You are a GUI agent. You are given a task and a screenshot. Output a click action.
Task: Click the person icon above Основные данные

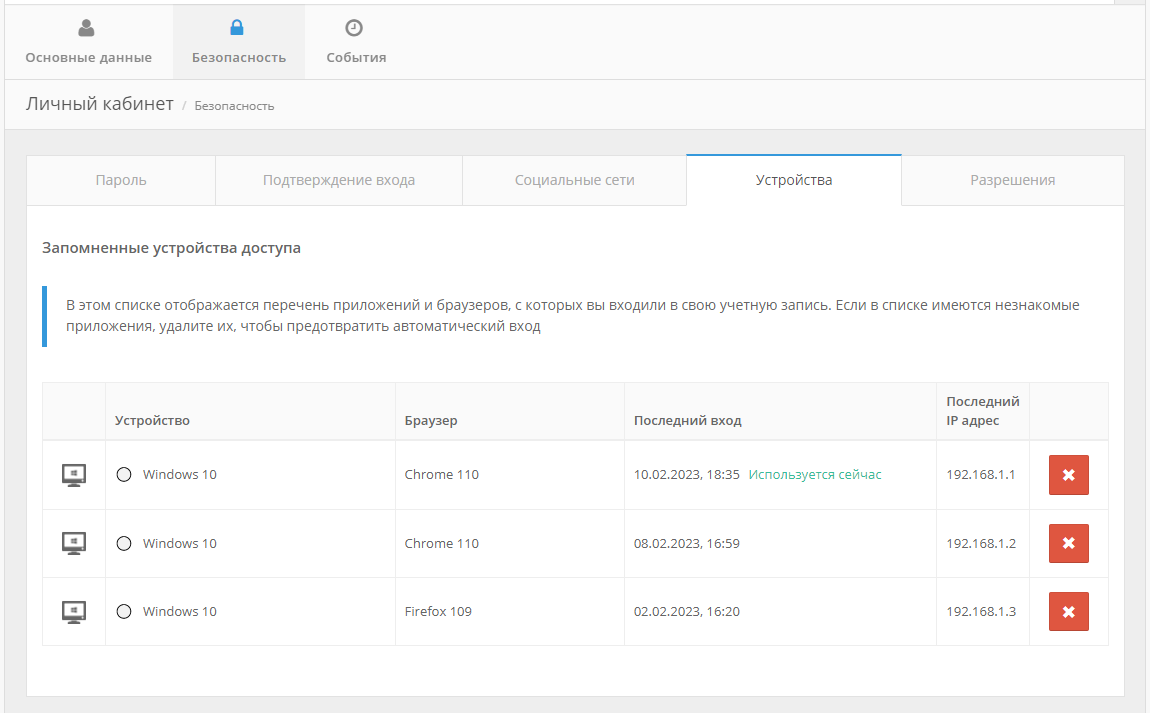click(87, 28)
